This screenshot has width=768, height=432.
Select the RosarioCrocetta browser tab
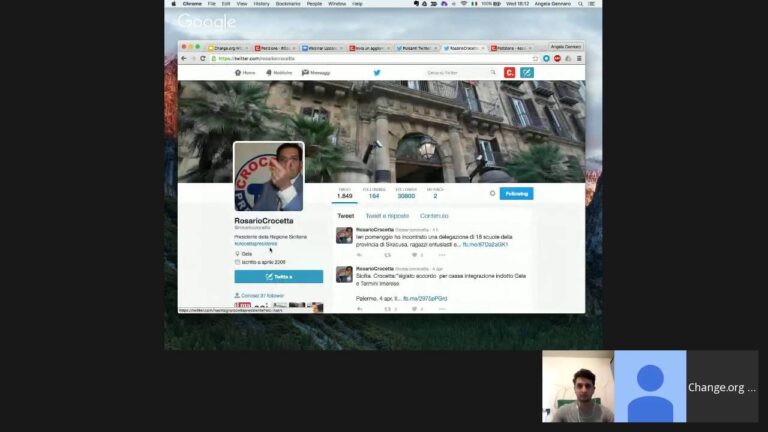click(x=462, y=48)
